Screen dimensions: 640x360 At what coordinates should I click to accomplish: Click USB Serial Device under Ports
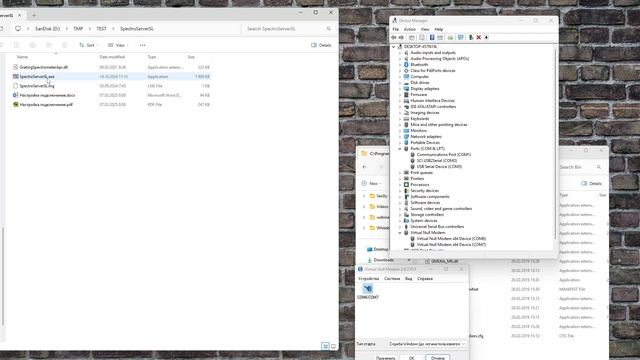click(439, 167)
